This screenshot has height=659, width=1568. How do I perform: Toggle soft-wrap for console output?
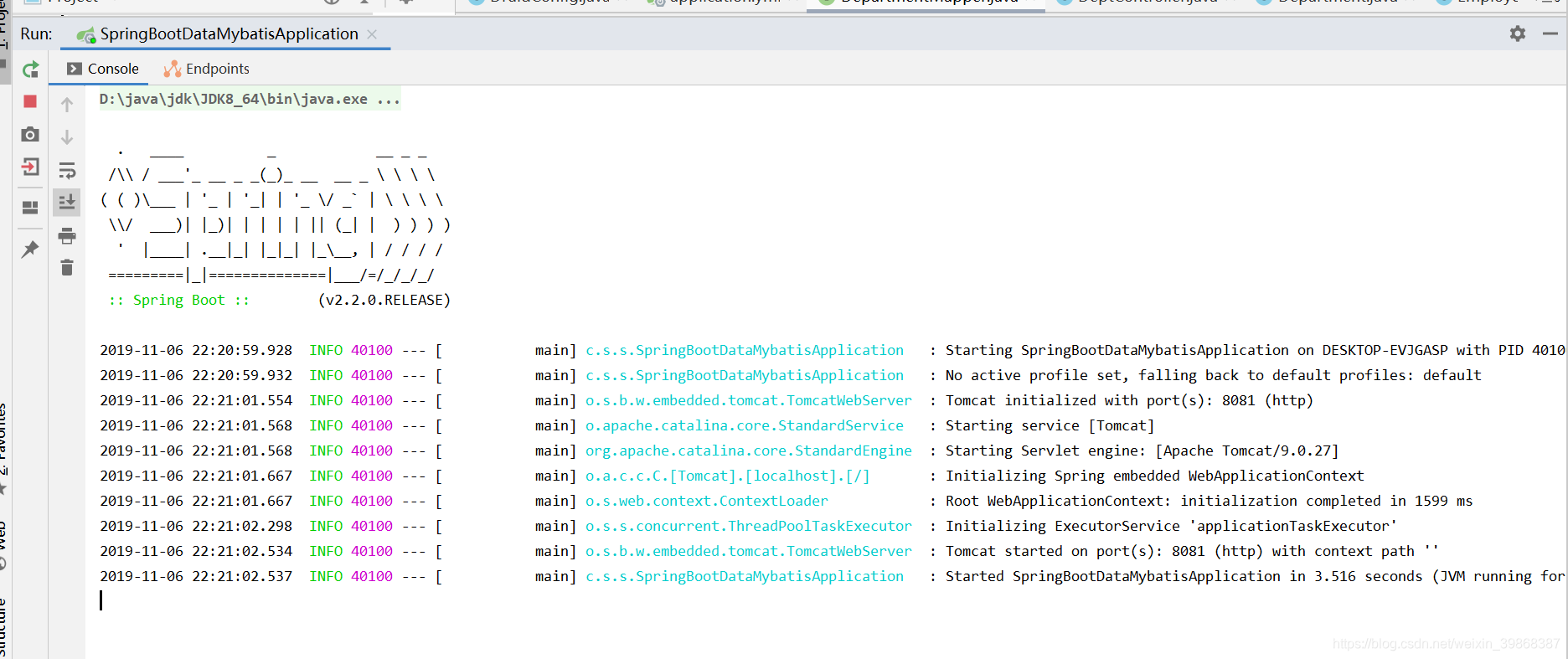tap(67, 170)
